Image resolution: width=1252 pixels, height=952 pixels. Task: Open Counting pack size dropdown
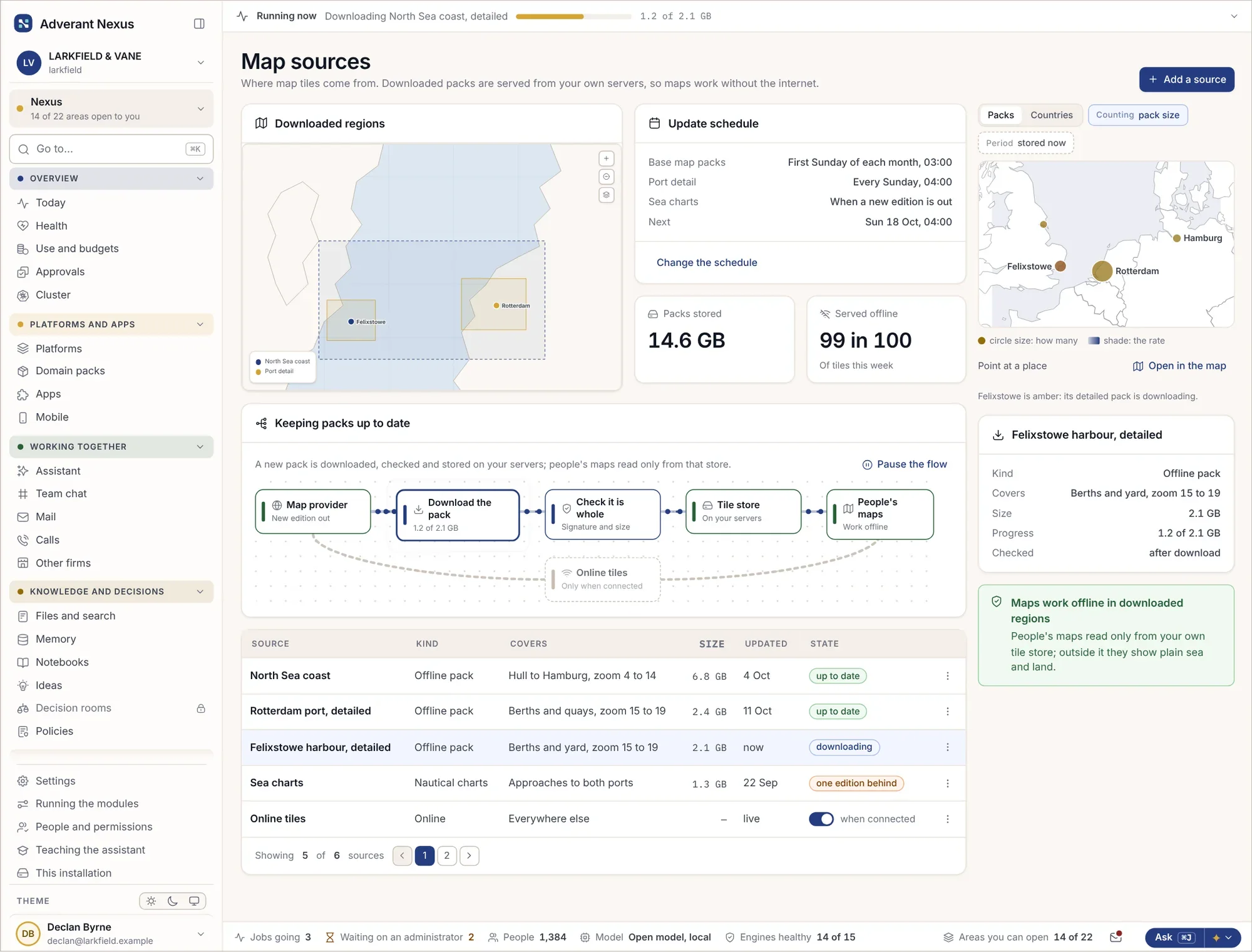(x=1137, y=115)
